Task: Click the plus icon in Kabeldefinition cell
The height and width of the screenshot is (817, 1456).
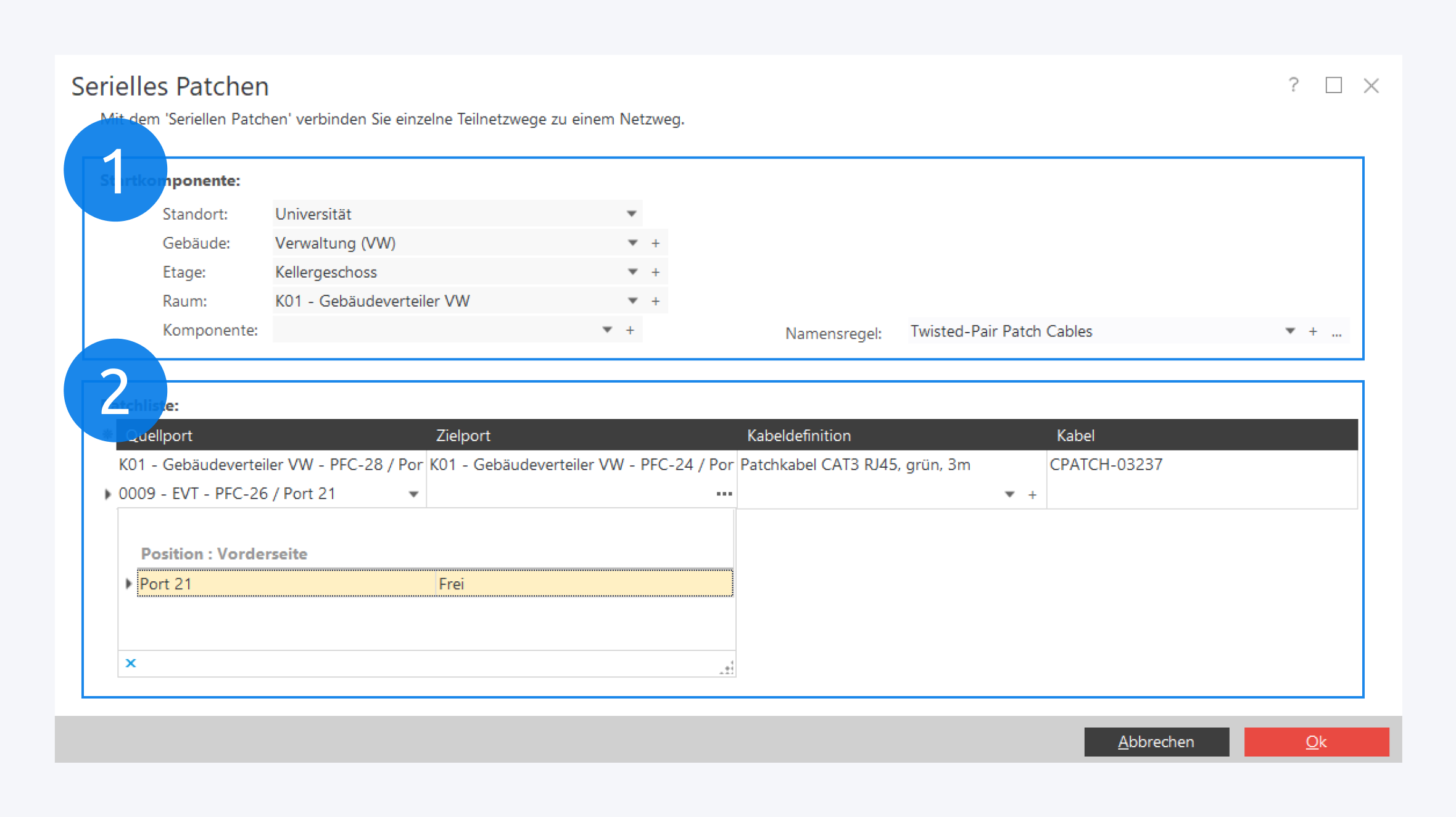Action: [x=1032, y=495]
